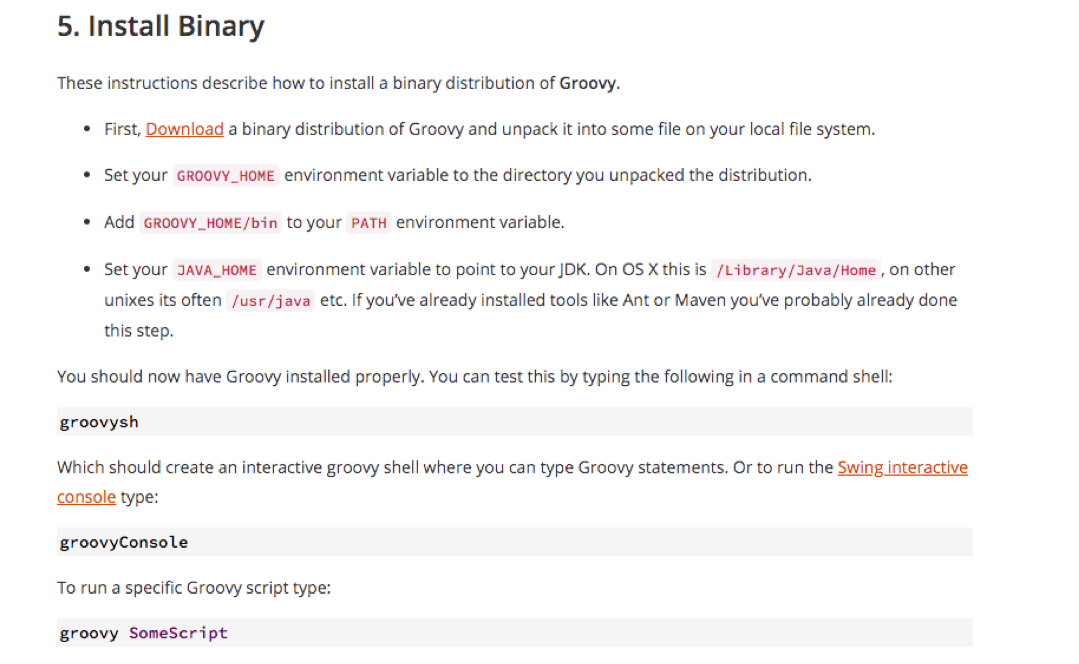Viewport: 1079px width, 664px height.
Task: Click 'These instructions describe' intro sentence
Action: (x=339, y=83)
